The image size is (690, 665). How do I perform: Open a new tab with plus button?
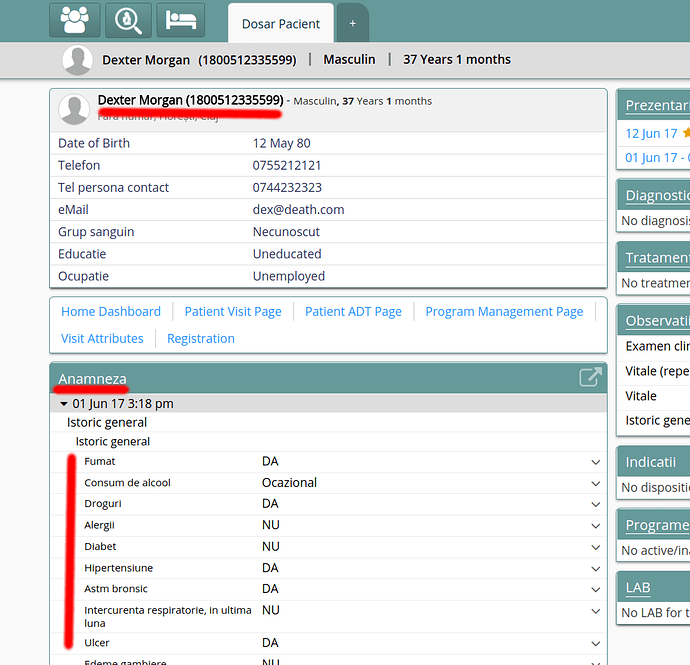[352, 23]
